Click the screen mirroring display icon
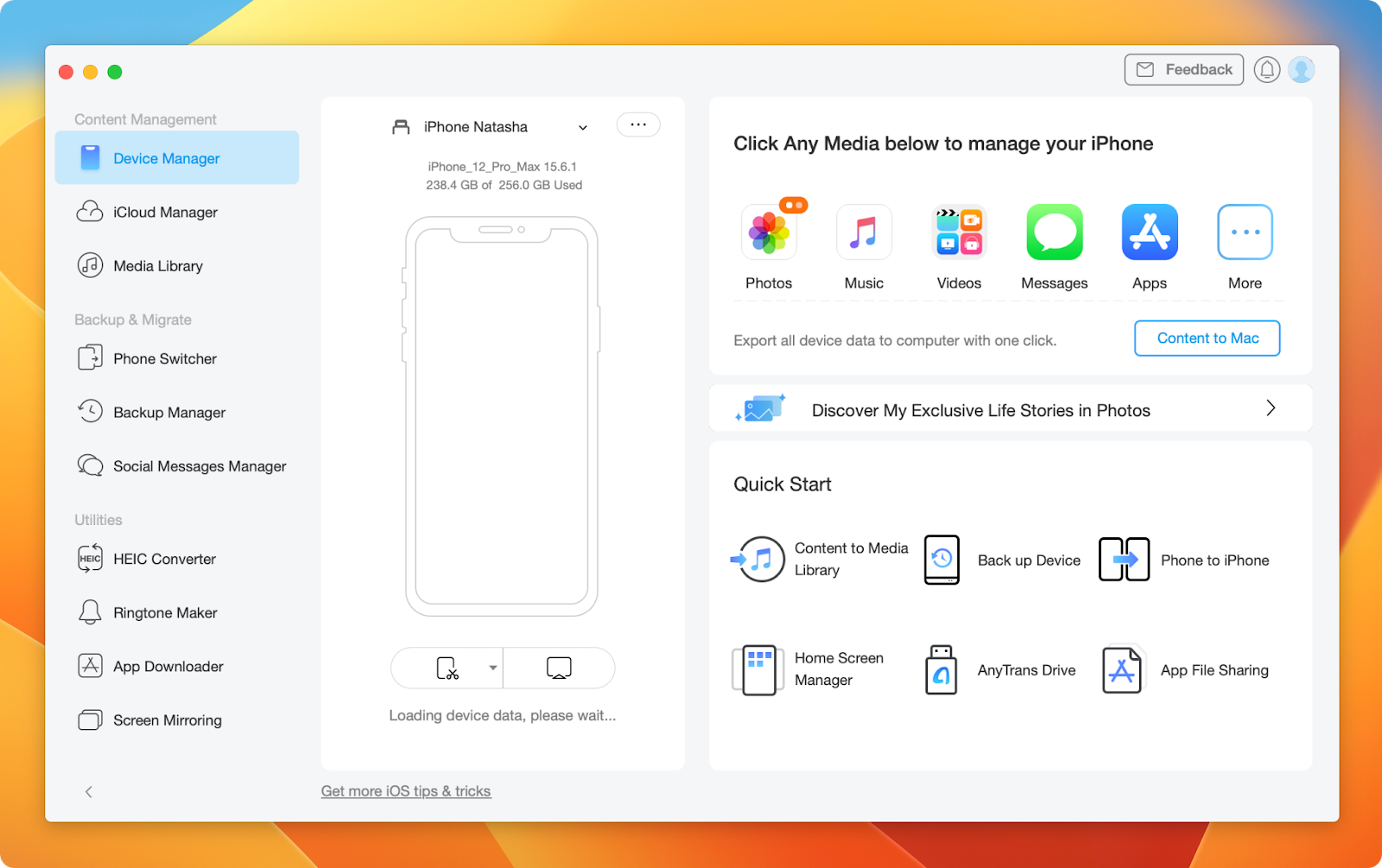The image size is (1382, 868). [x=559, y=668]
